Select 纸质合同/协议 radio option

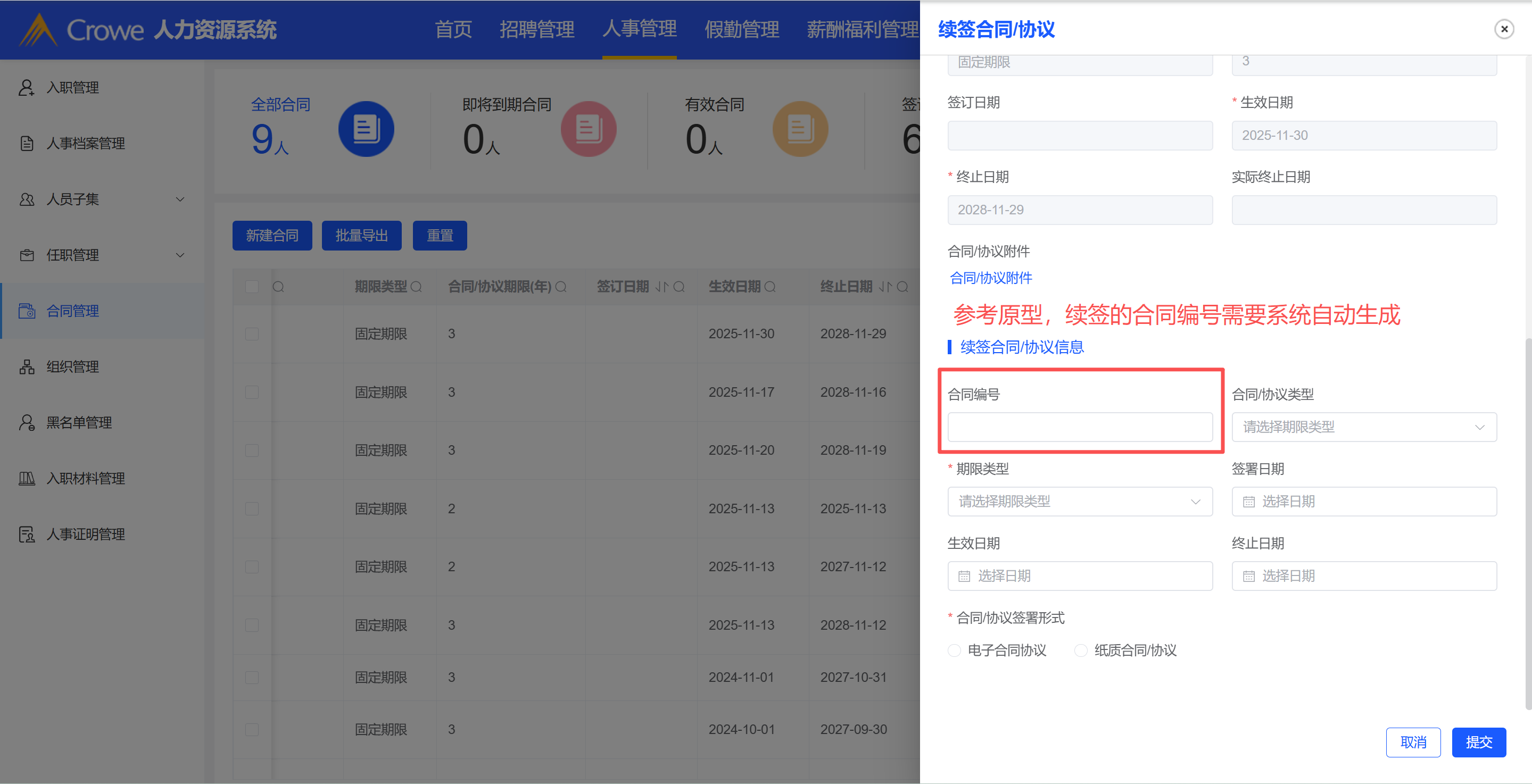tap(1081, 651)
